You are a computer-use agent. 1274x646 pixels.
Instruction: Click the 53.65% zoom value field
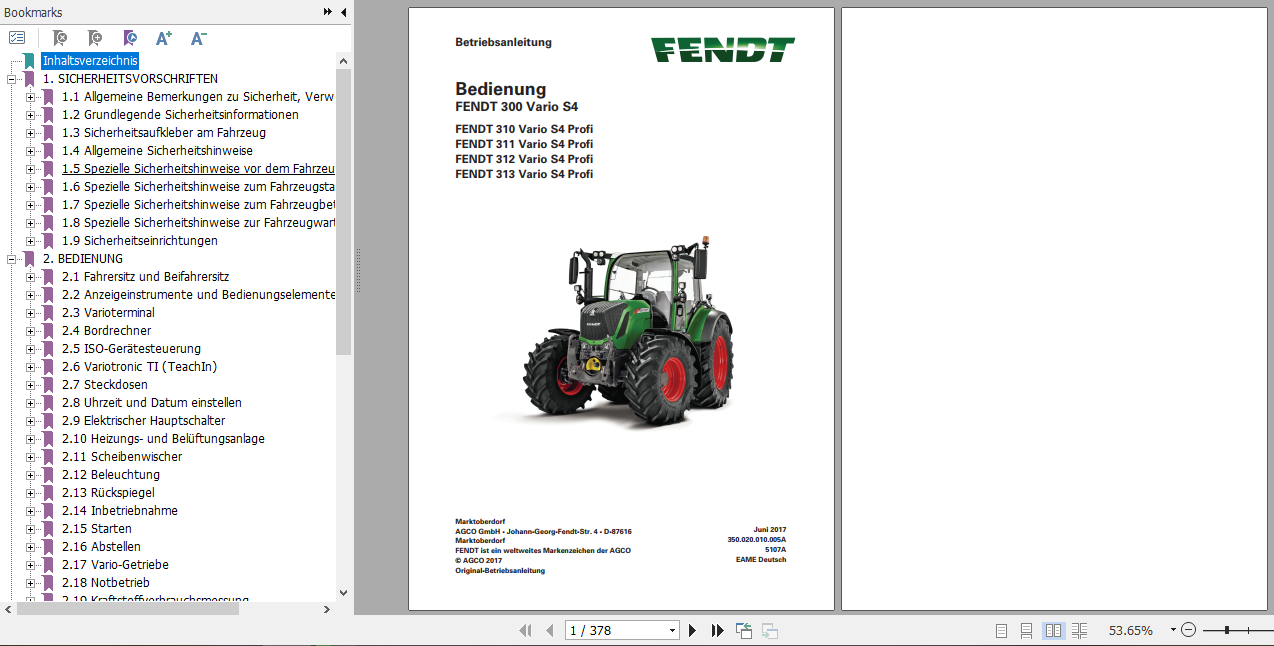pos(1131,630)
